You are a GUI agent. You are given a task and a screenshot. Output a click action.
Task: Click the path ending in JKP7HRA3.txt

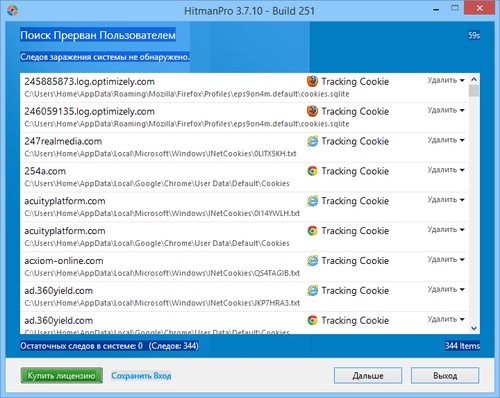coord(162,303)
